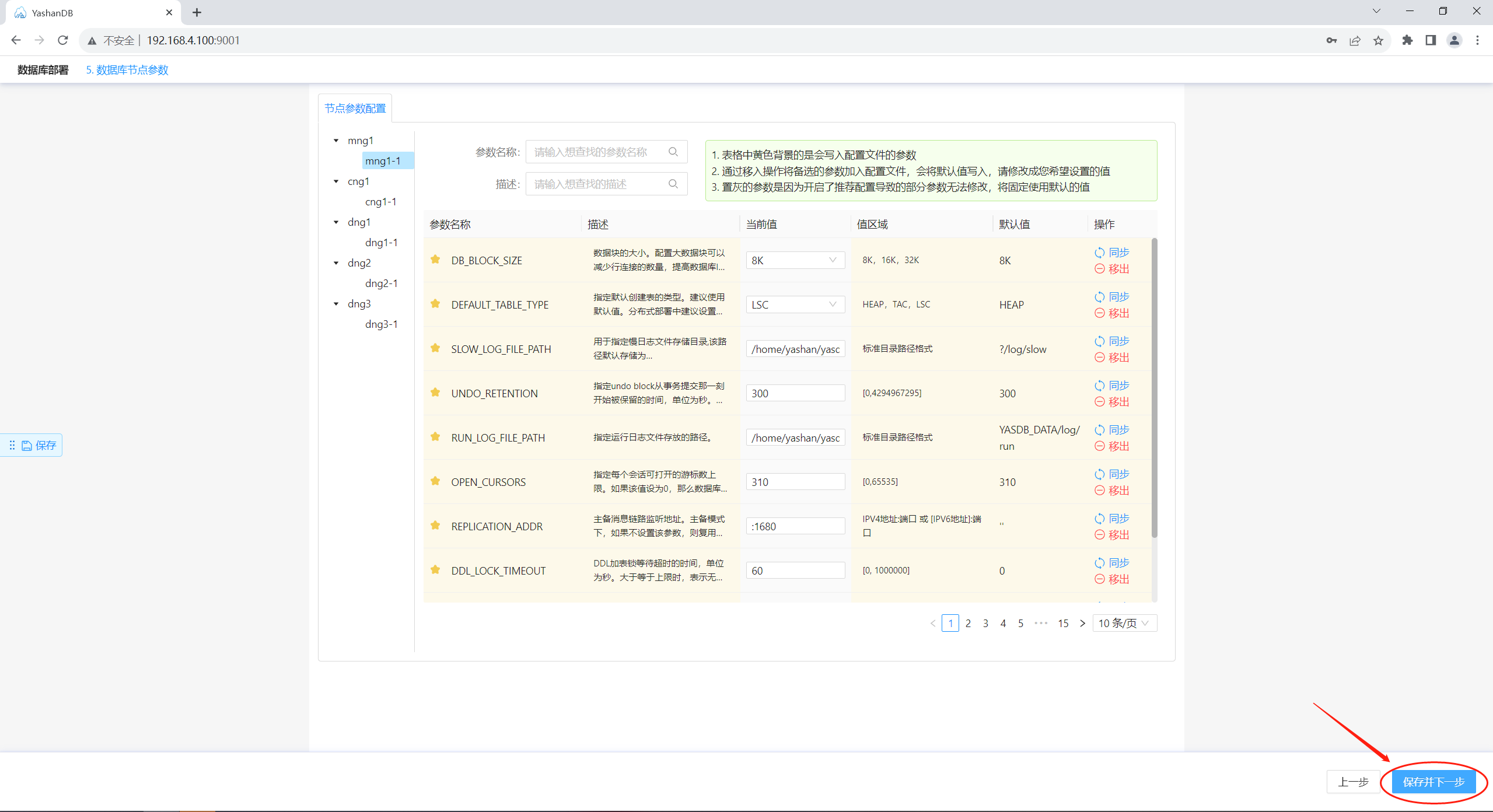
Task: Close the YashanDB browser tab
Action: [x=169, y=12]
